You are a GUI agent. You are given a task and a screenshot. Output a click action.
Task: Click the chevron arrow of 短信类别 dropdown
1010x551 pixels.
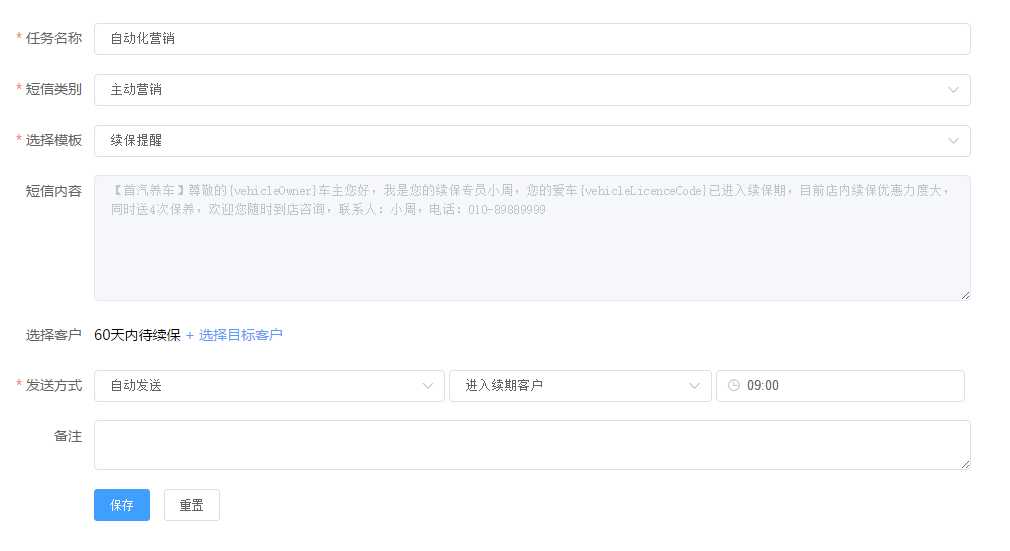click(x=953, y=90)
